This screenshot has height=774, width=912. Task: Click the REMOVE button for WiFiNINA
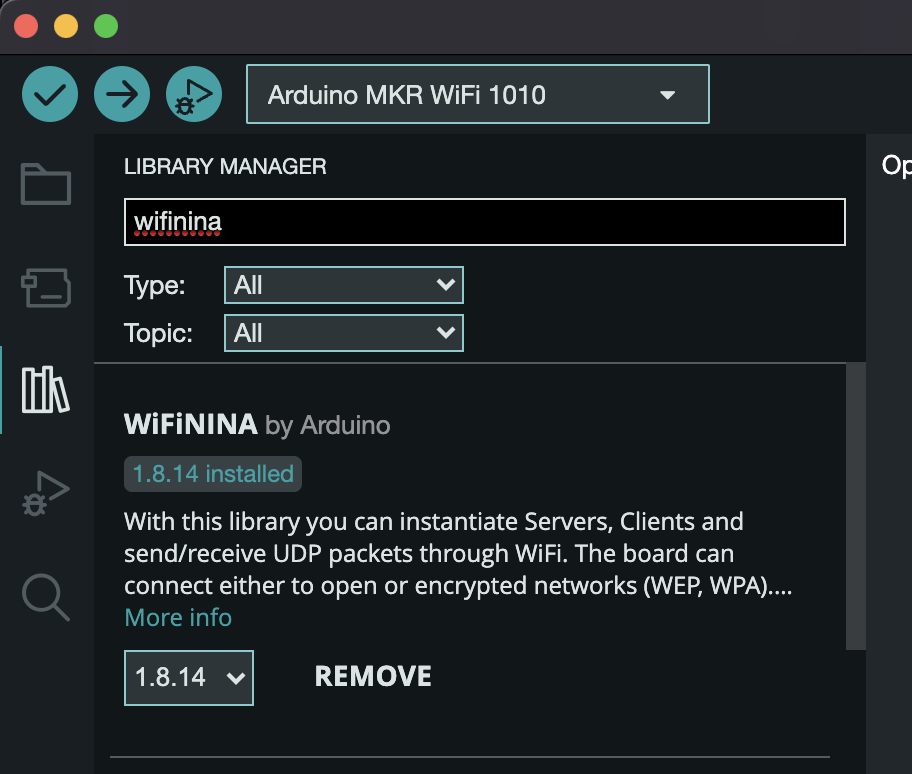coord(372,676)
